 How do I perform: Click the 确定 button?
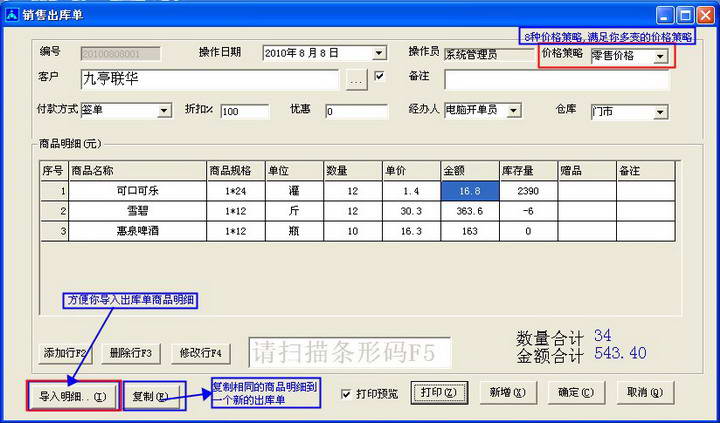[576, 393]
